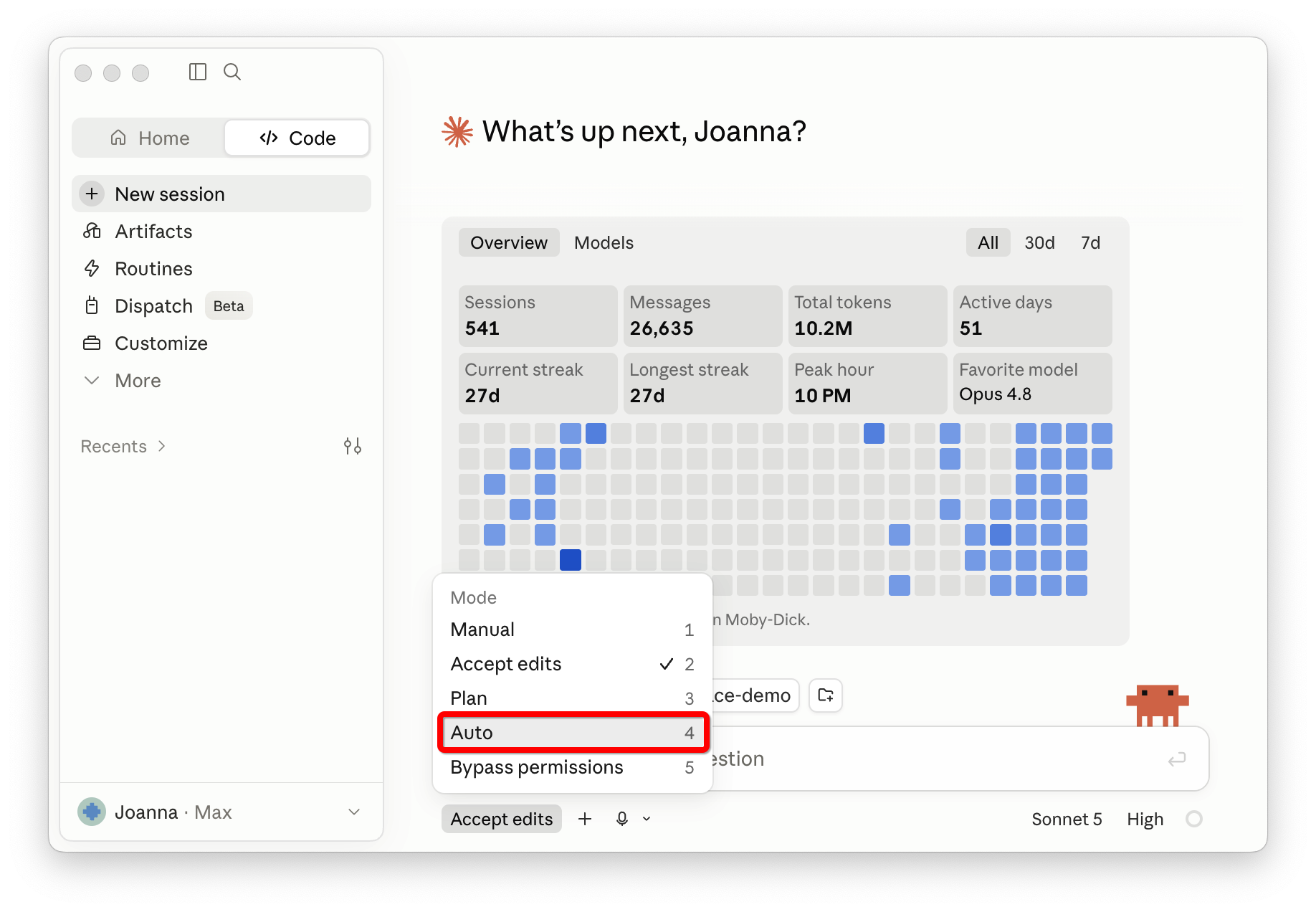The width and height of the screenshot is (1316, 912).
Task: Click the Routines lightning bolt icon
Action: point(92,268)
